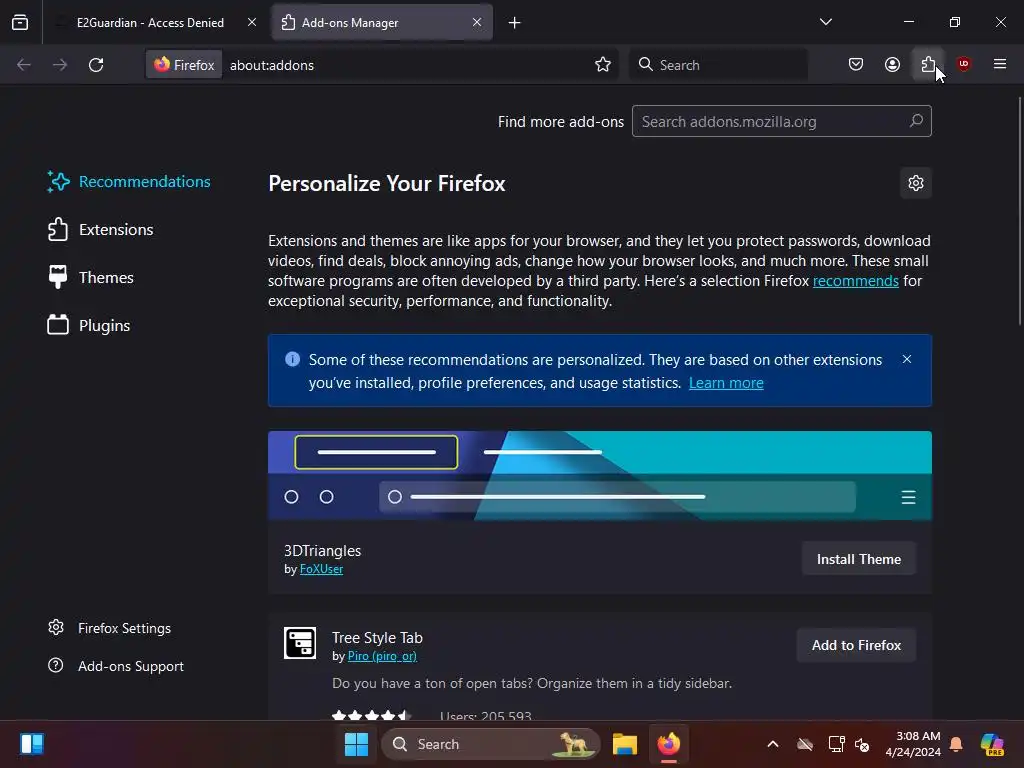Click the magnifier in add-ons search field
Viewport: 1024px width, 768px height.
[916, 121]
